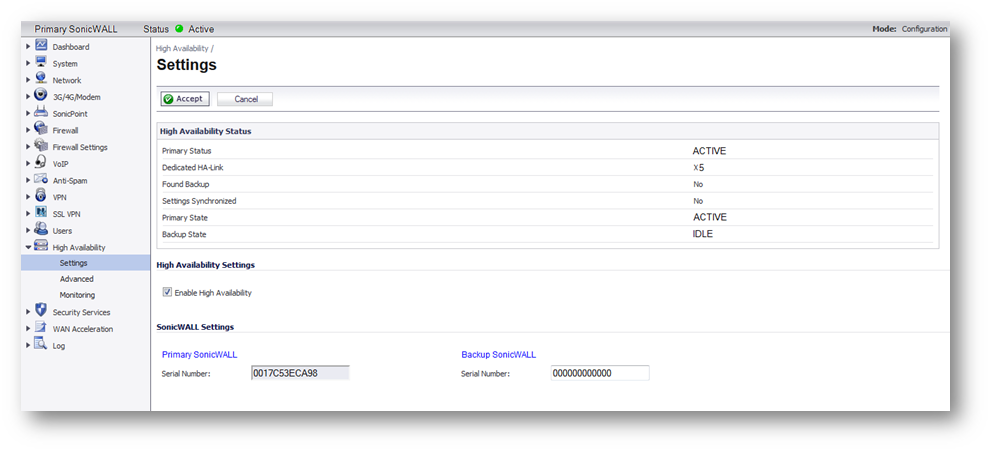Click the SonicPoint icon
The image size is (992, 453).
41,113
